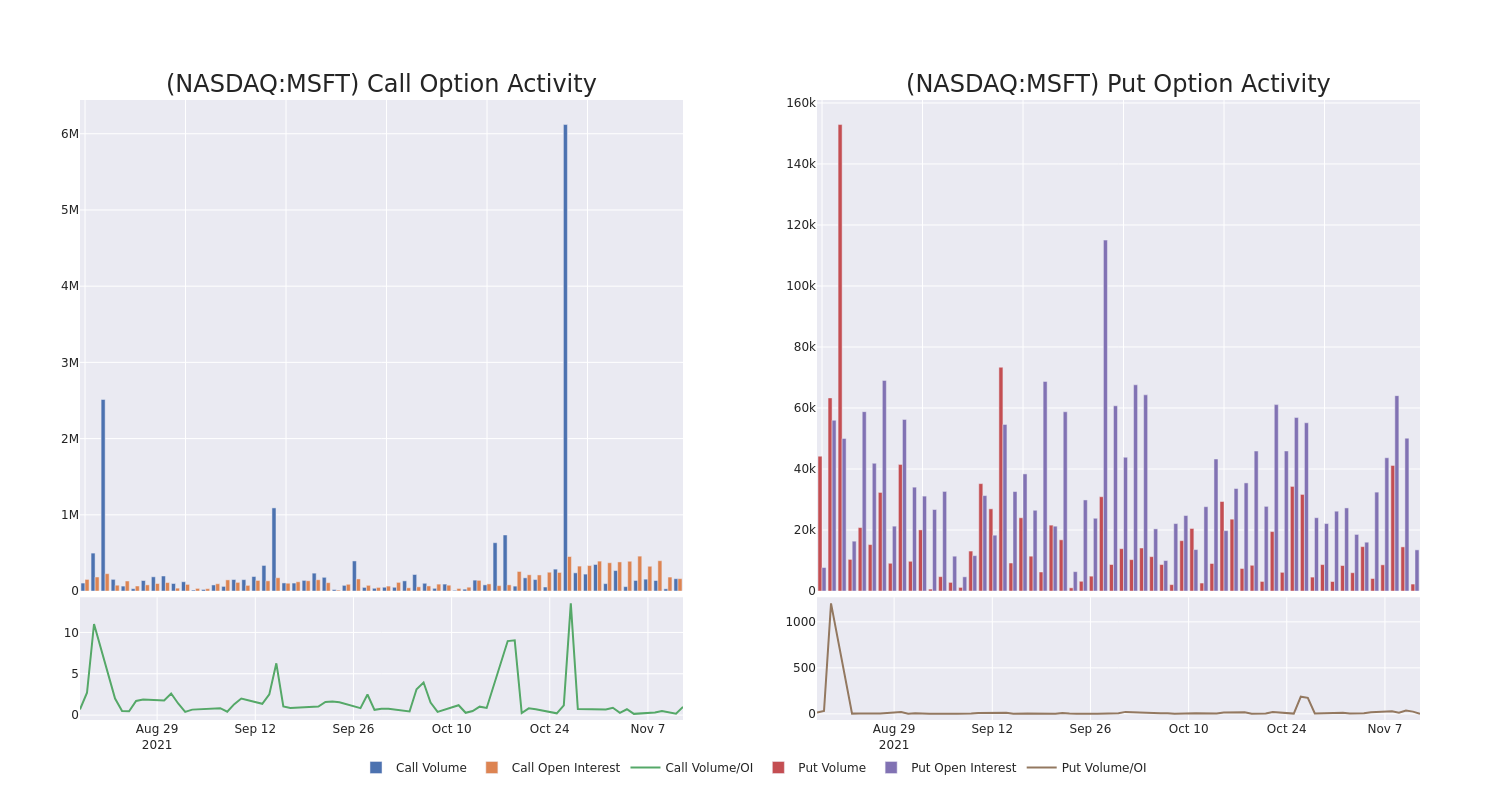Click the 160k label on put chart axis

(801, 103)
